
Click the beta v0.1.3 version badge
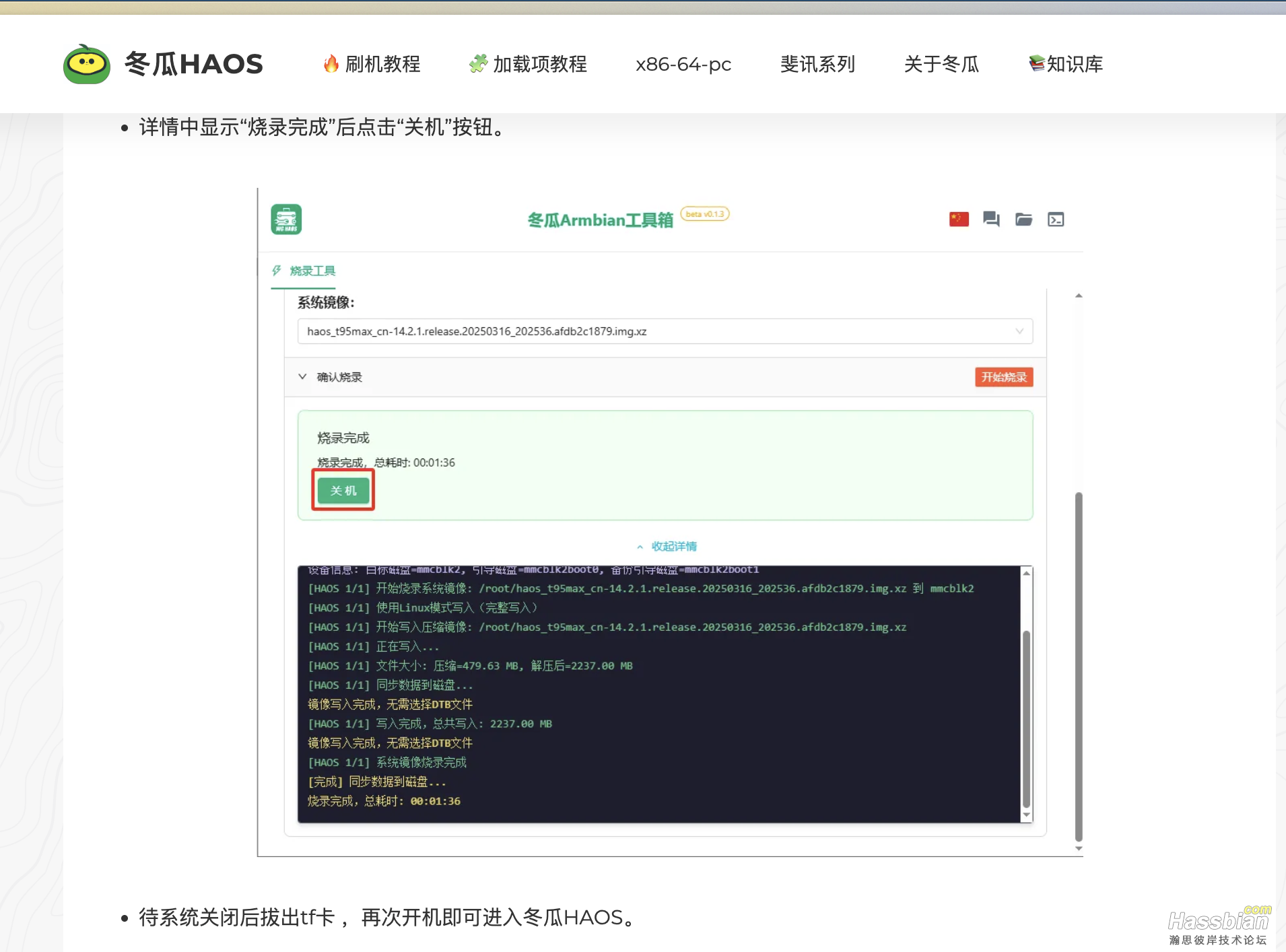click(x=704, y=213)
